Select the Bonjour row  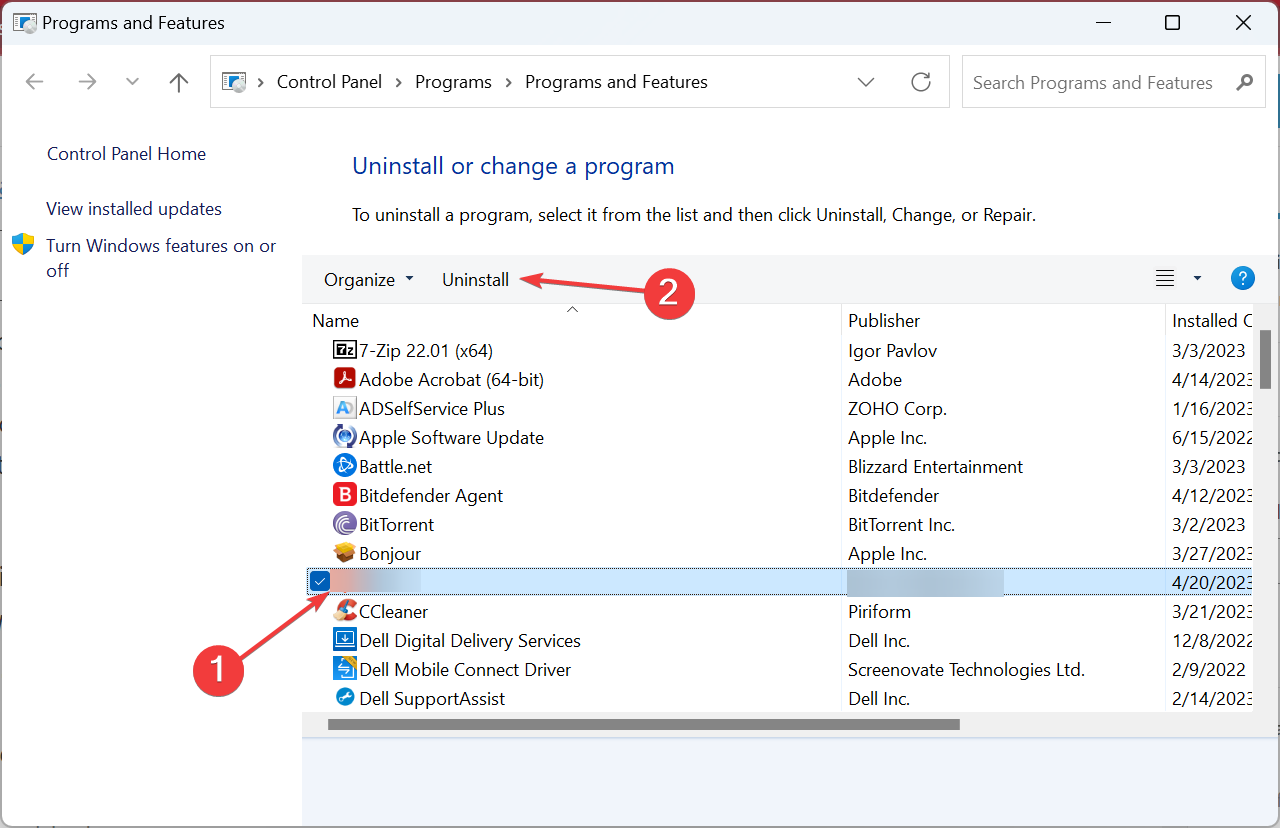pos(780,553)
